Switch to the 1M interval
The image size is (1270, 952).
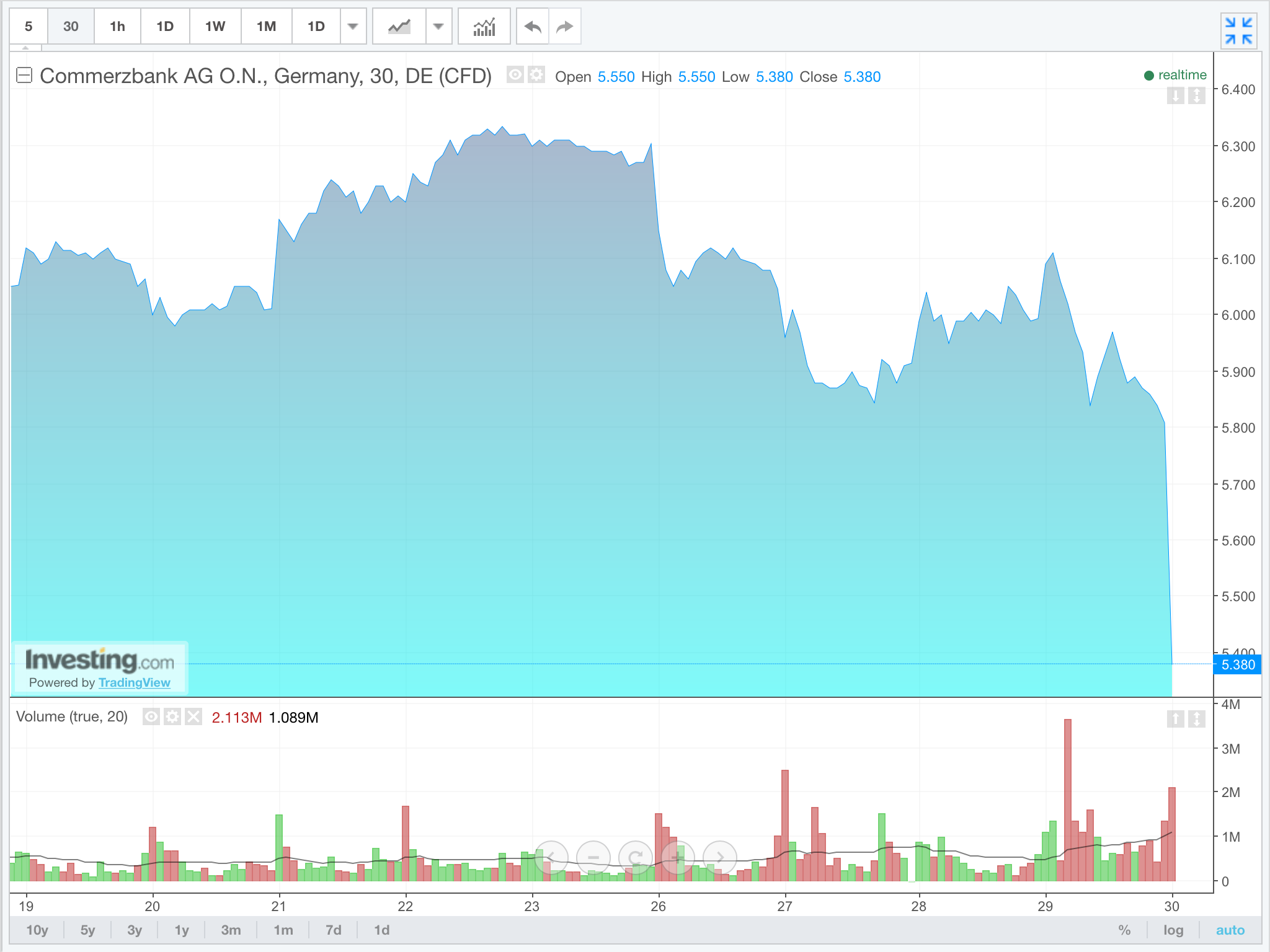click(266, 26)
